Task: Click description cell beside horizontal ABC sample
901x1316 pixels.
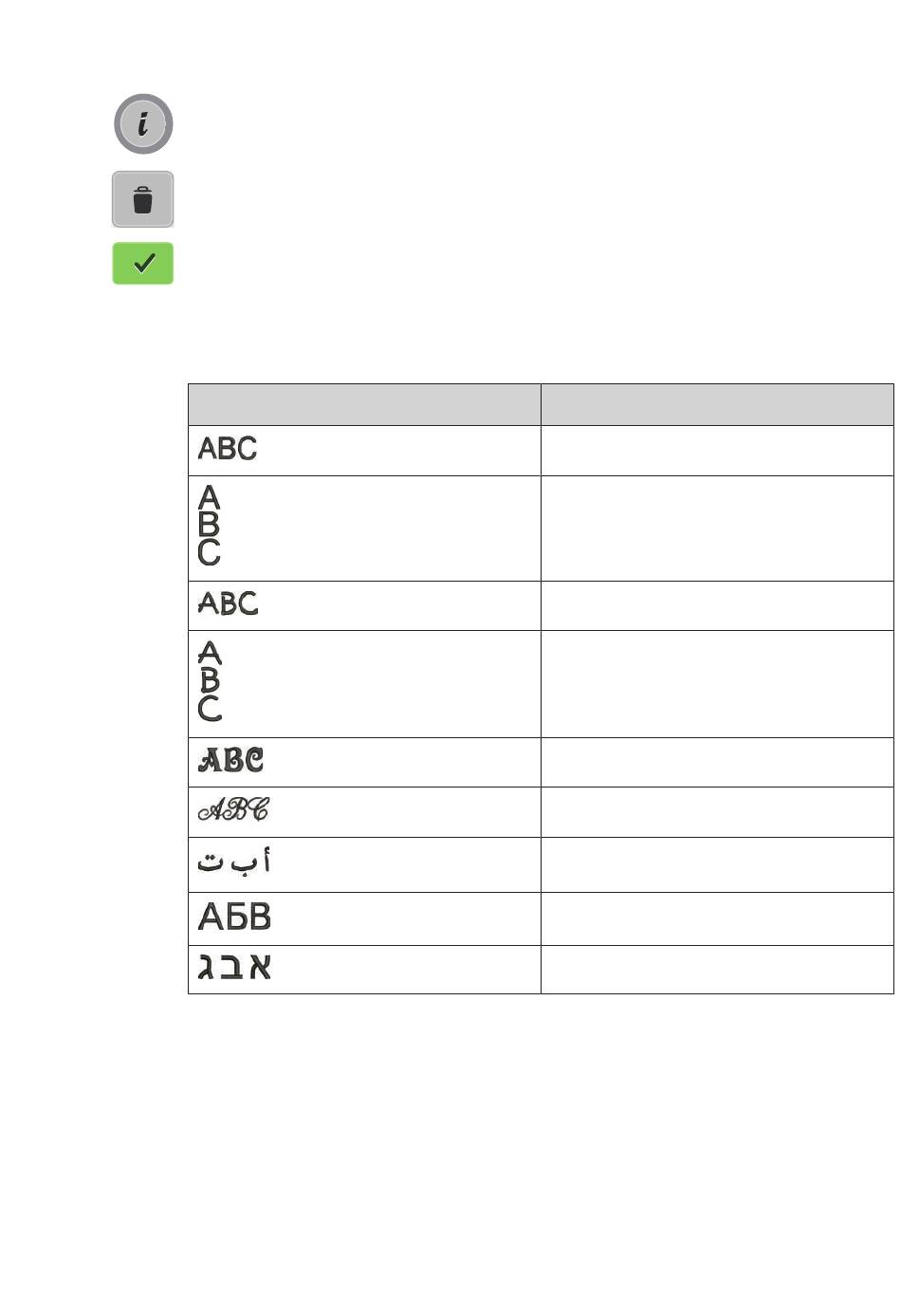Action: [x=717, y=451]
